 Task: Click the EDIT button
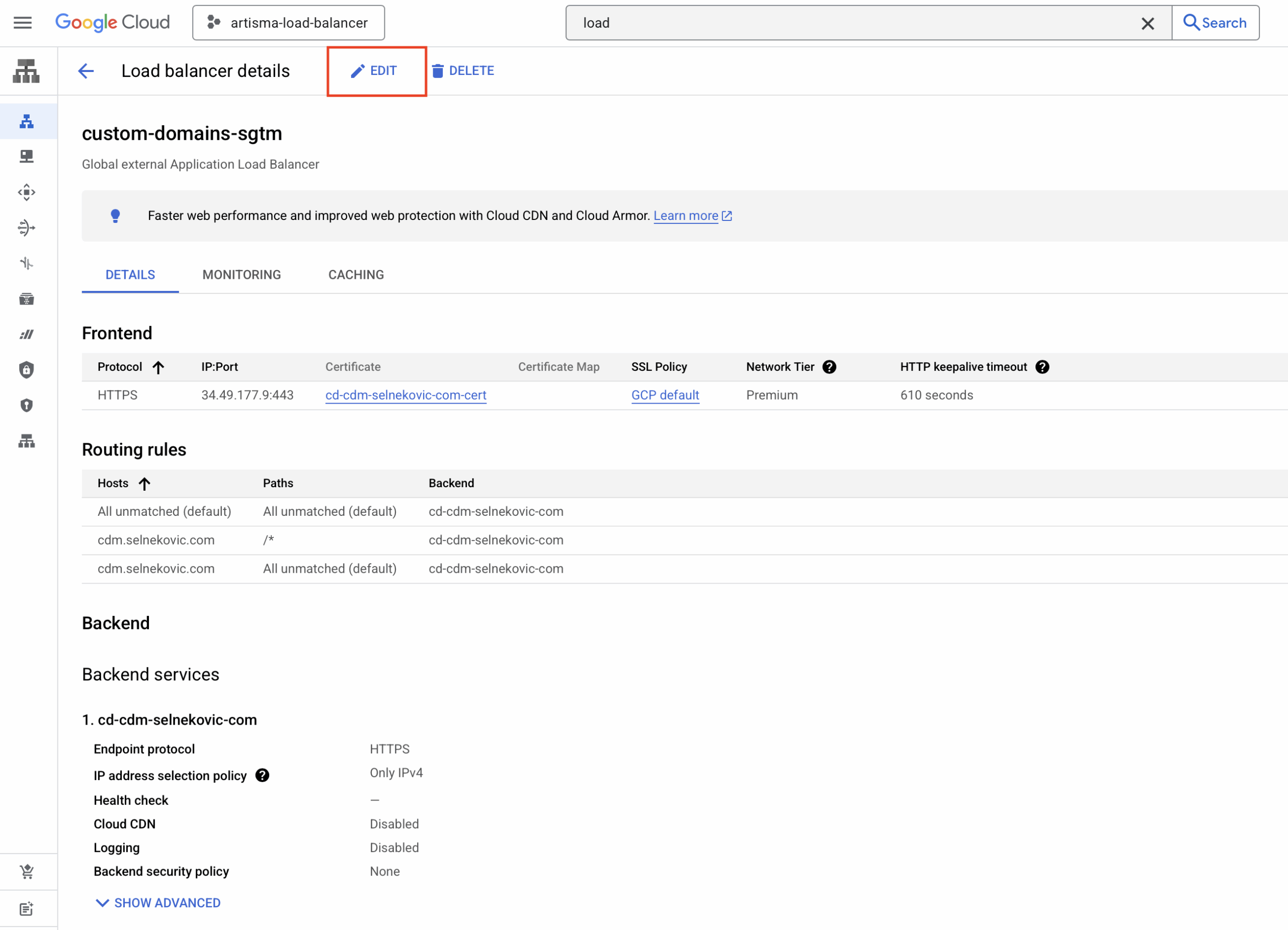[375, 70]
